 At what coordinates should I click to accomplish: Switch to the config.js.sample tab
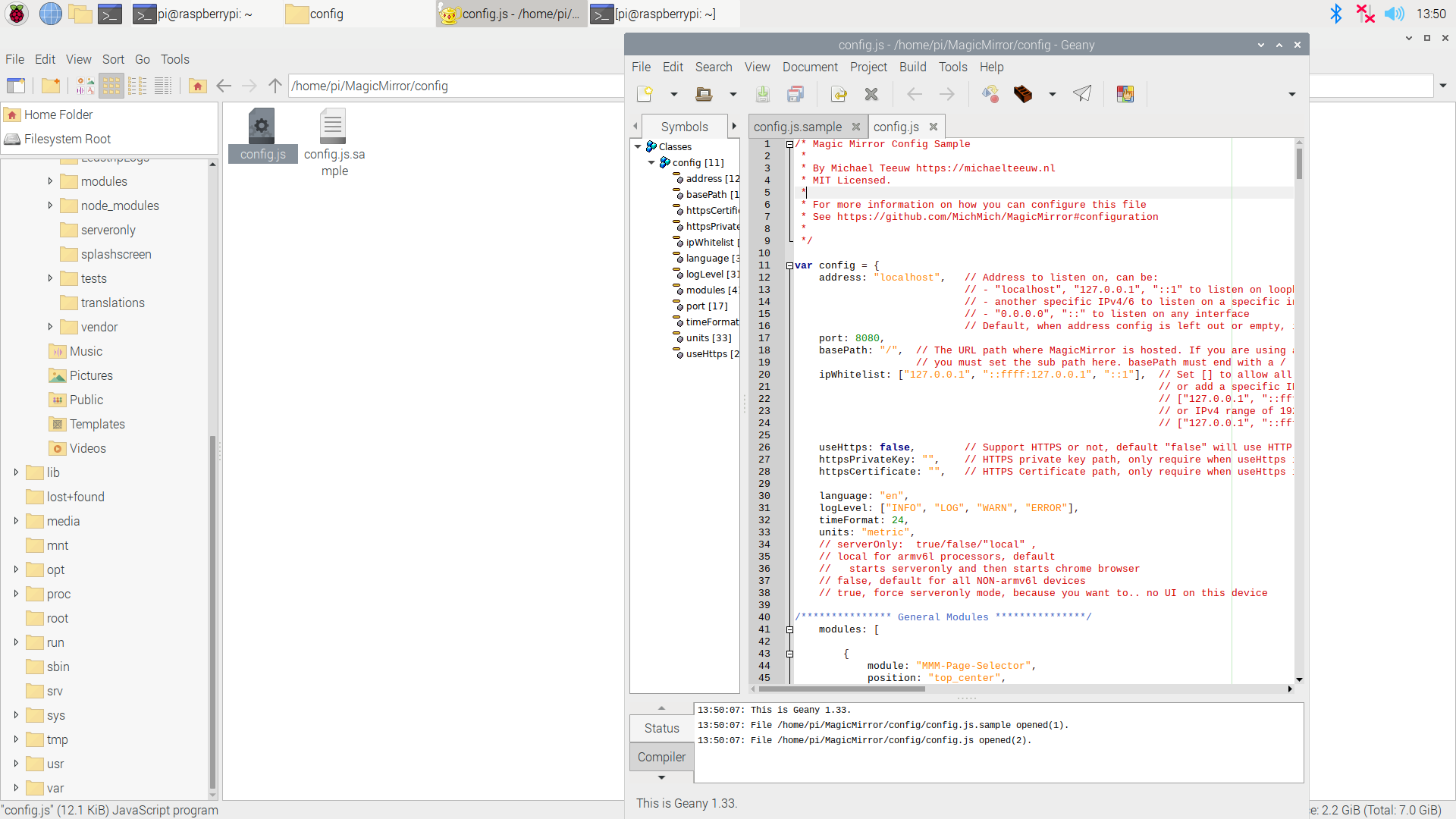[x=798, y=127]
